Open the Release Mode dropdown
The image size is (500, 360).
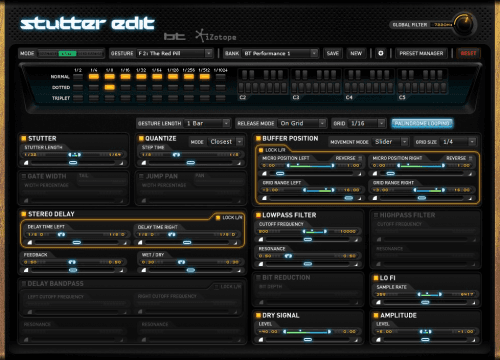coord(302,123)
